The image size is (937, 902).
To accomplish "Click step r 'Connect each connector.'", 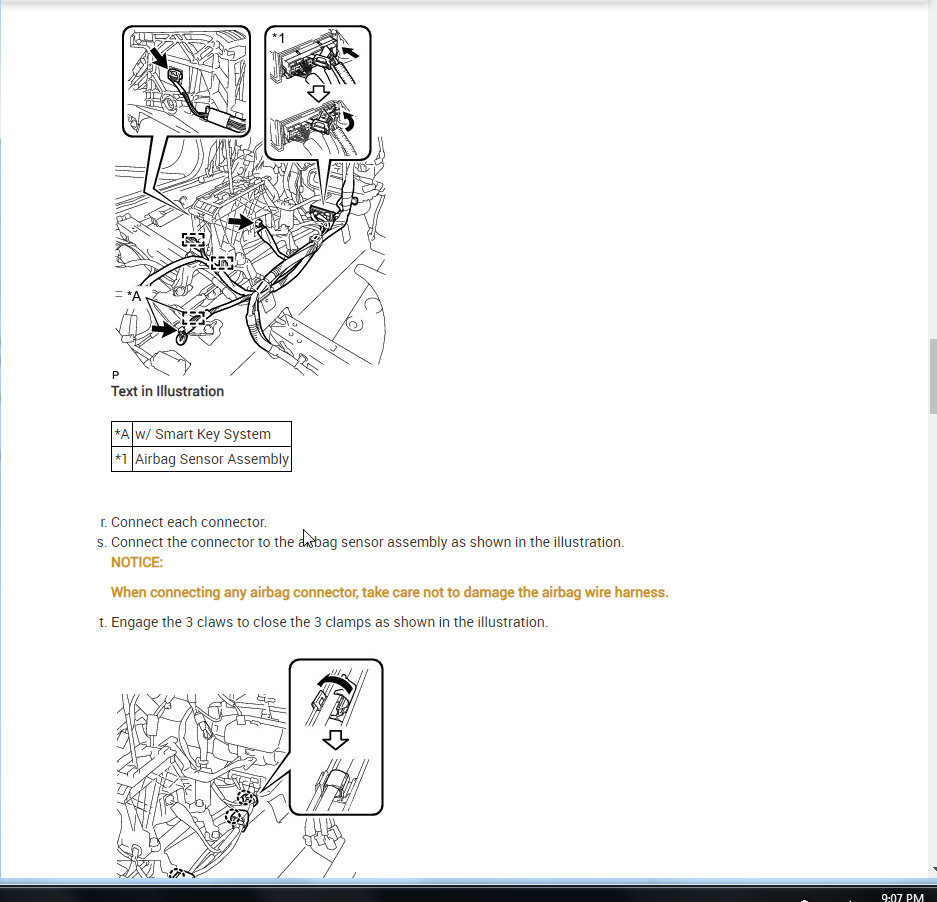I will pyautogui.click(x=189, y=522).
